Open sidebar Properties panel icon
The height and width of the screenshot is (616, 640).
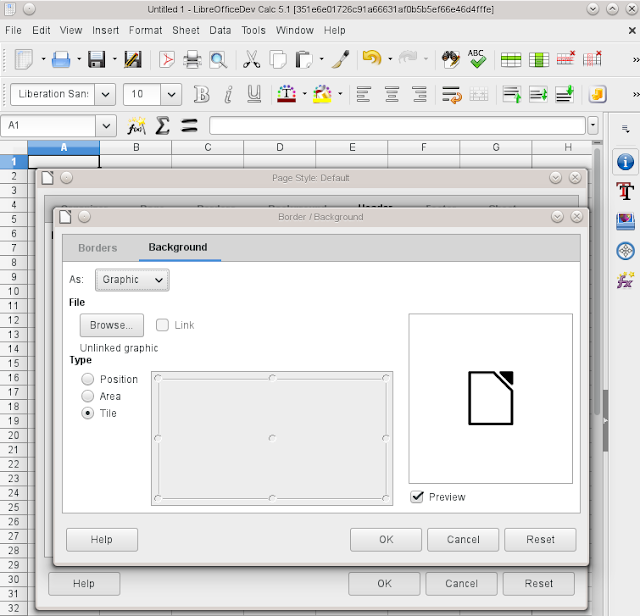tap(625, 162)
